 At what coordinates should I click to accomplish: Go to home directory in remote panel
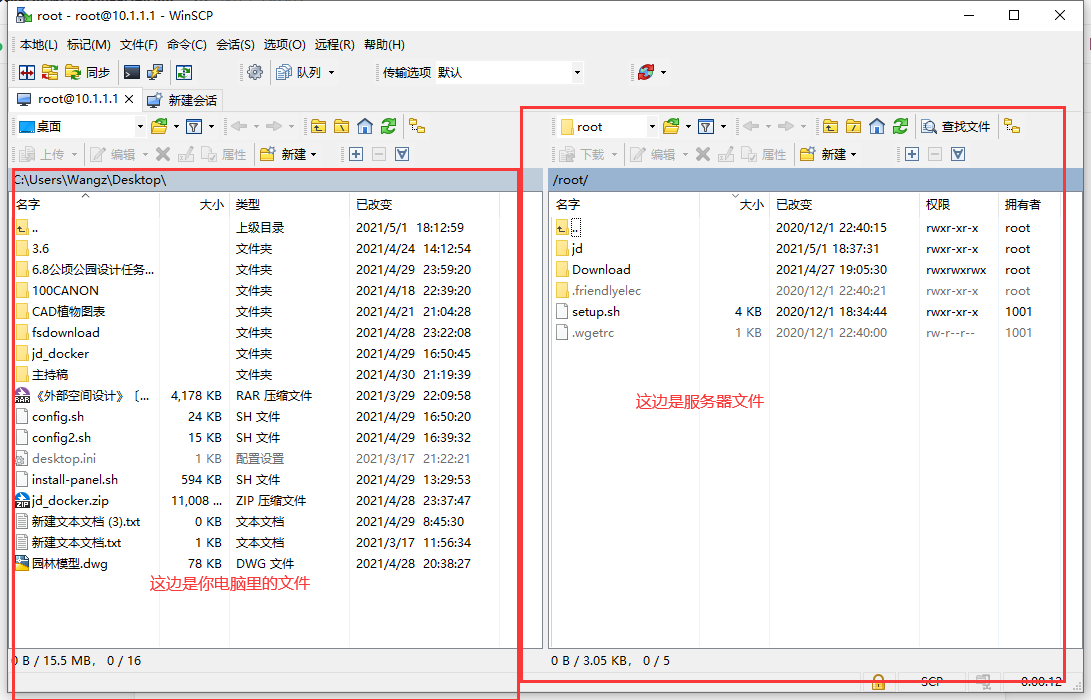point(877,126)
